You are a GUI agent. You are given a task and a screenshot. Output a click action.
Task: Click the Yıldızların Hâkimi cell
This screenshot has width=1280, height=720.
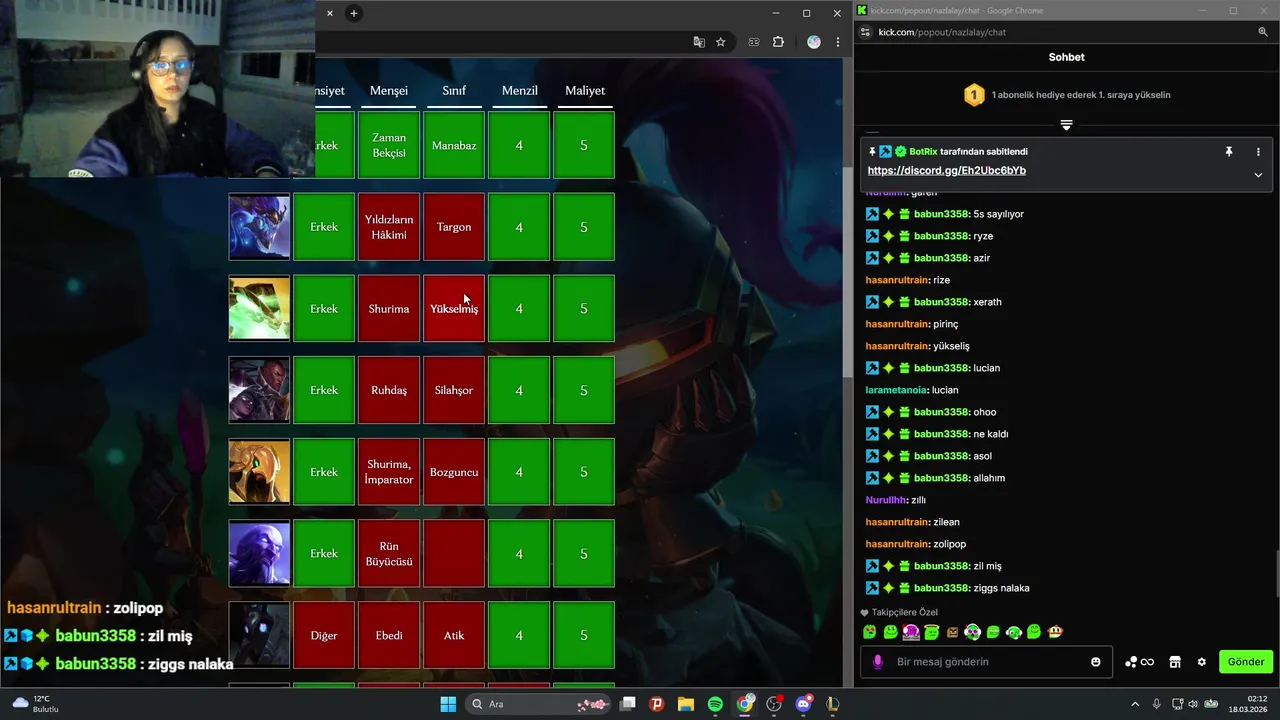(x=389, y=227)
